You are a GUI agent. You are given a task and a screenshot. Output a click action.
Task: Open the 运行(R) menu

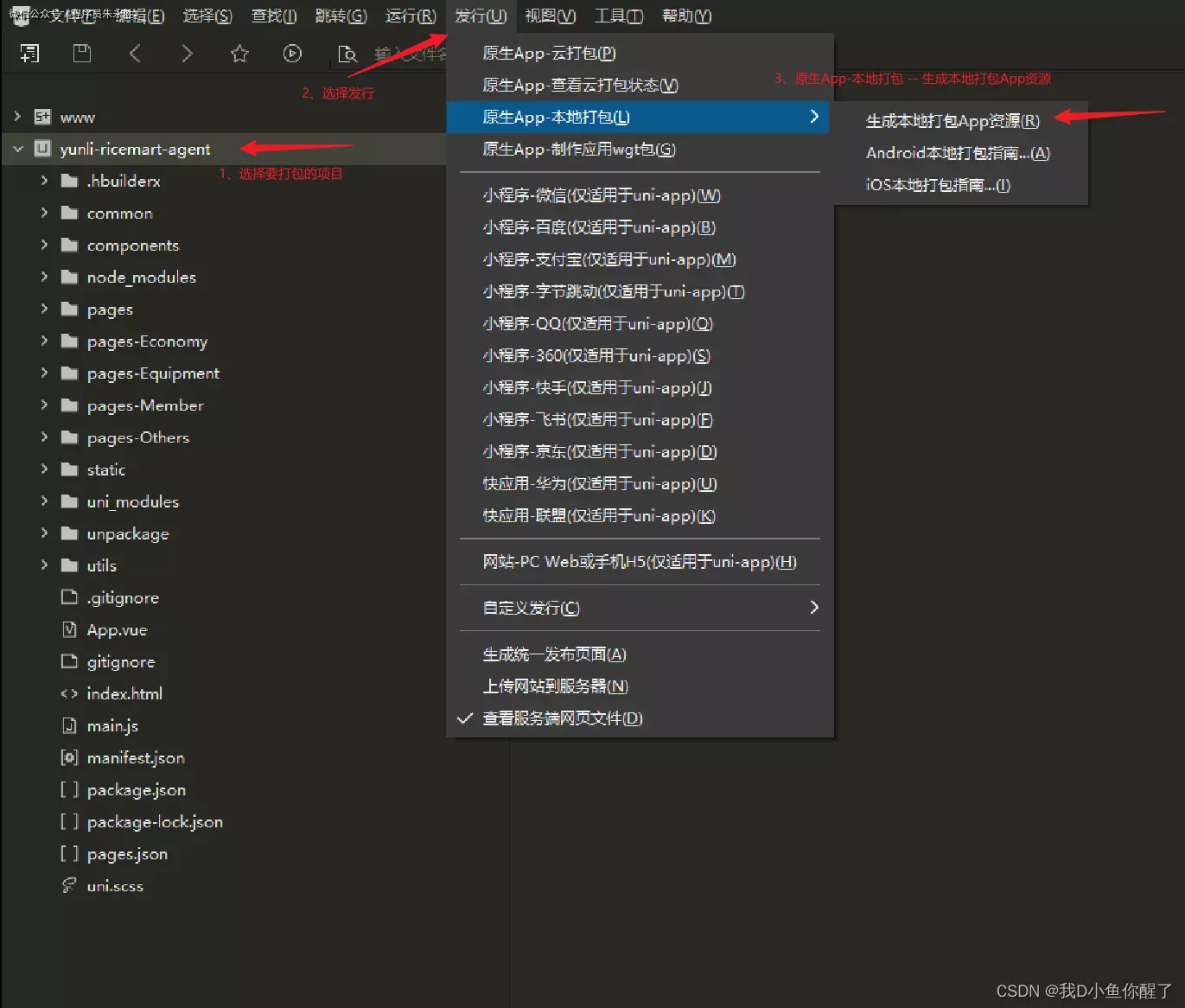click(411, 16)
